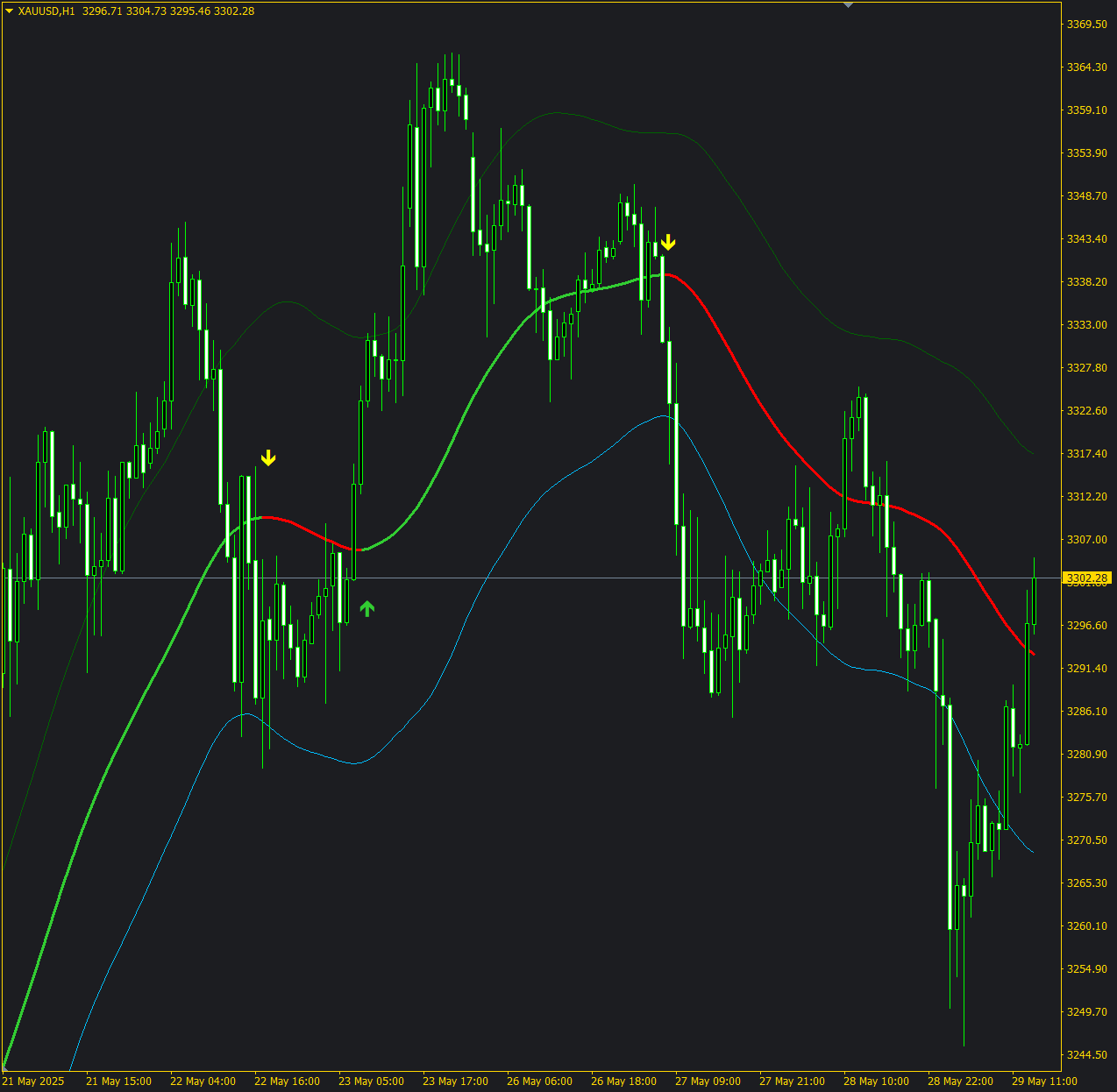Screen dimensions: 1117x1092
Task: Click the close value 3302.28 in header
Action: pos(234,11)
